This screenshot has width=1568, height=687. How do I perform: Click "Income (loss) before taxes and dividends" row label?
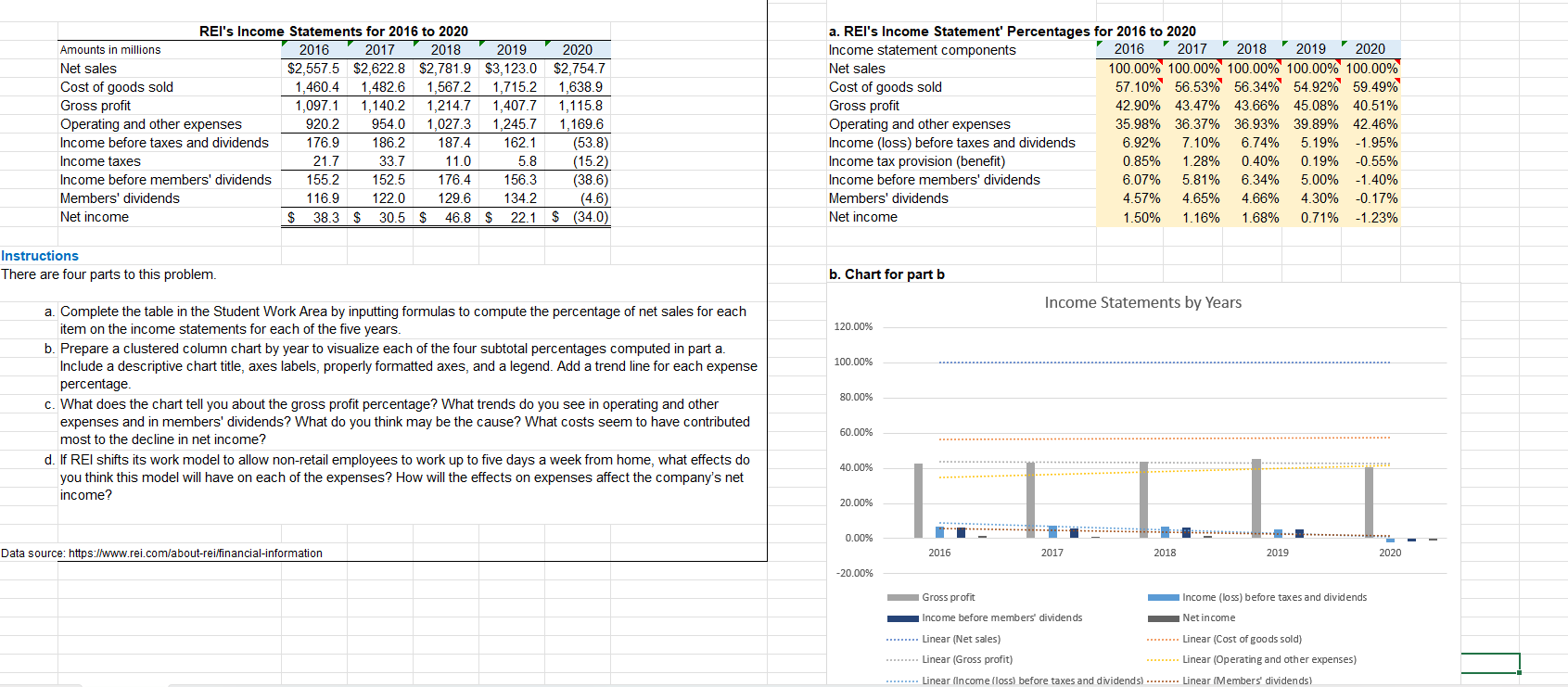click(x=951, y=143)
